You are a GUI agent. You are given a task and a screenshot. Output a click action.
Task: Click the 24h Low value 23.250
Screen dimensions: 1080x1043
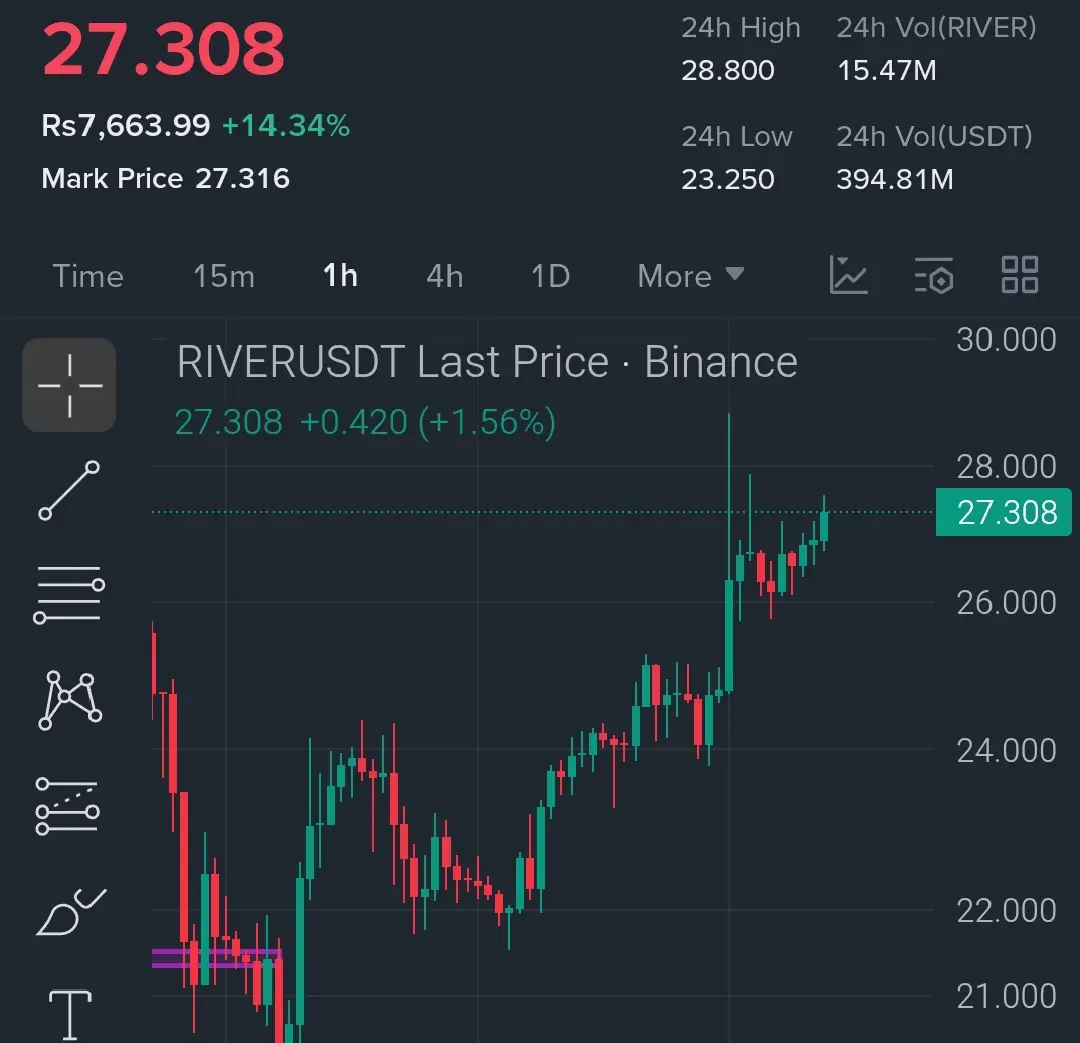point(728,180)
